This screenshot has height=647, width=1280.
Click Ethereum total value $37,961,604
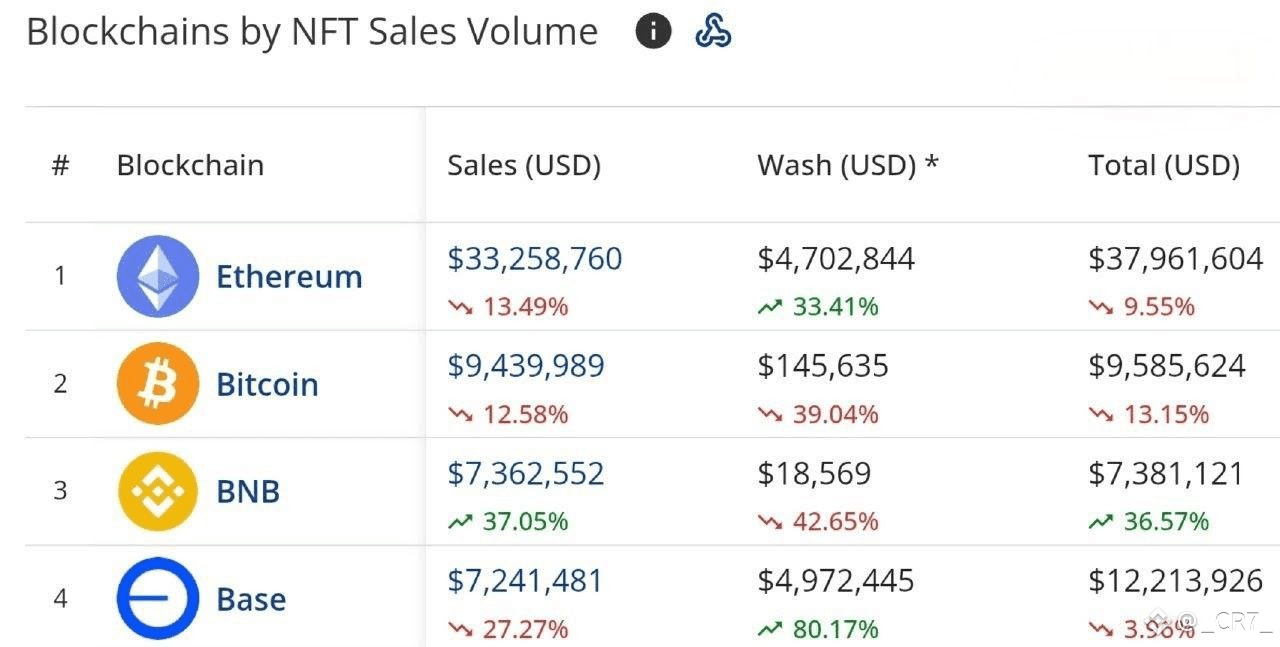(x=1176, y=259)
